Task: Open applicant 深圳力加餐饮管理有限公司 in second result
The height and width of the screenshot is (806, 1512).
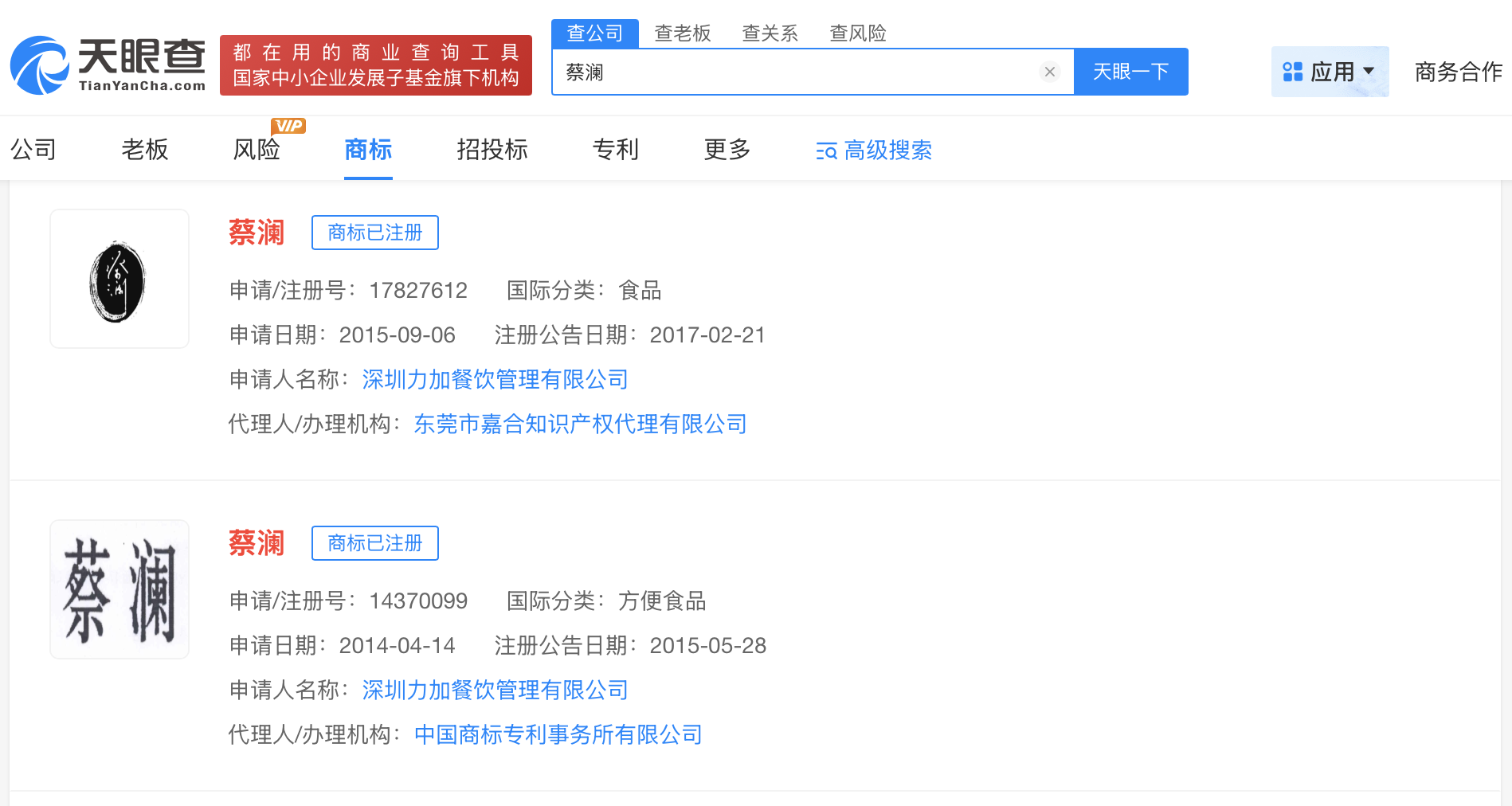Action: (x=496, y=690)
